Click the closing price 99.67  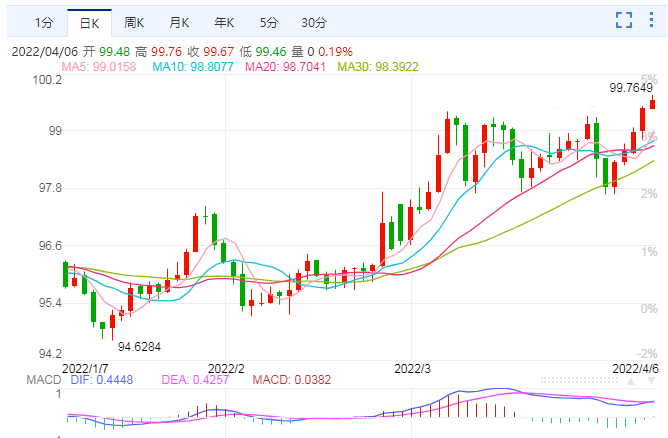[219, 52]
